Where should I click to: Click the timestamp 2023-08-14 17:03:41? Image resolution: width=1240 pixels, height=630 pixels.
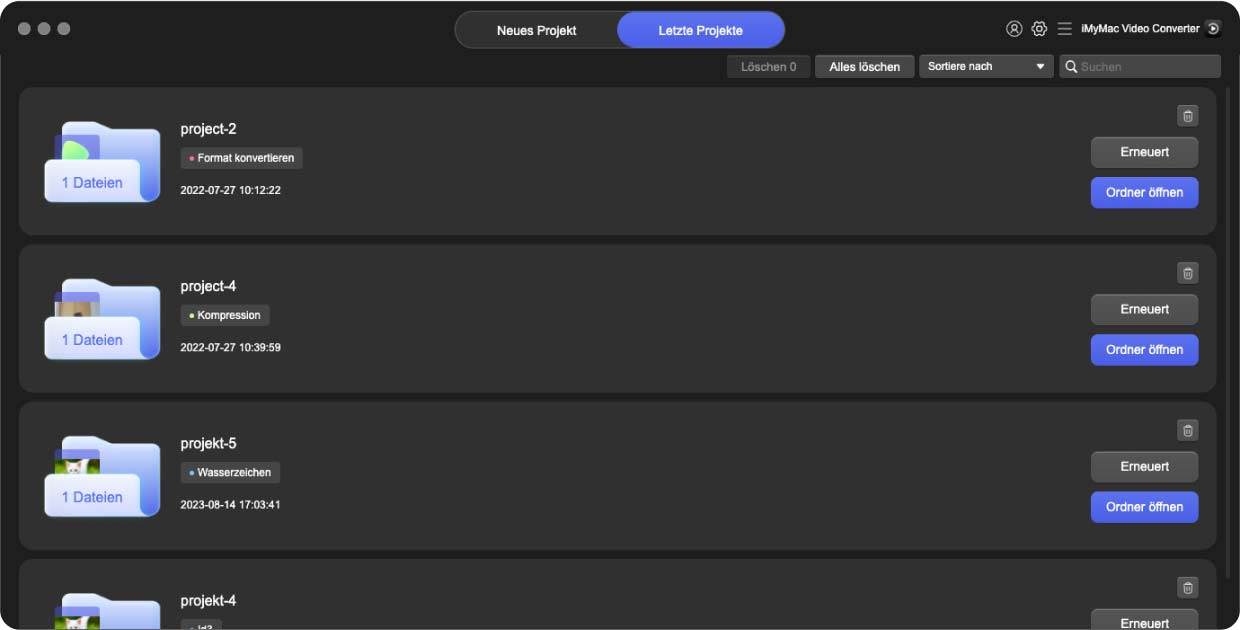point(230,504)
